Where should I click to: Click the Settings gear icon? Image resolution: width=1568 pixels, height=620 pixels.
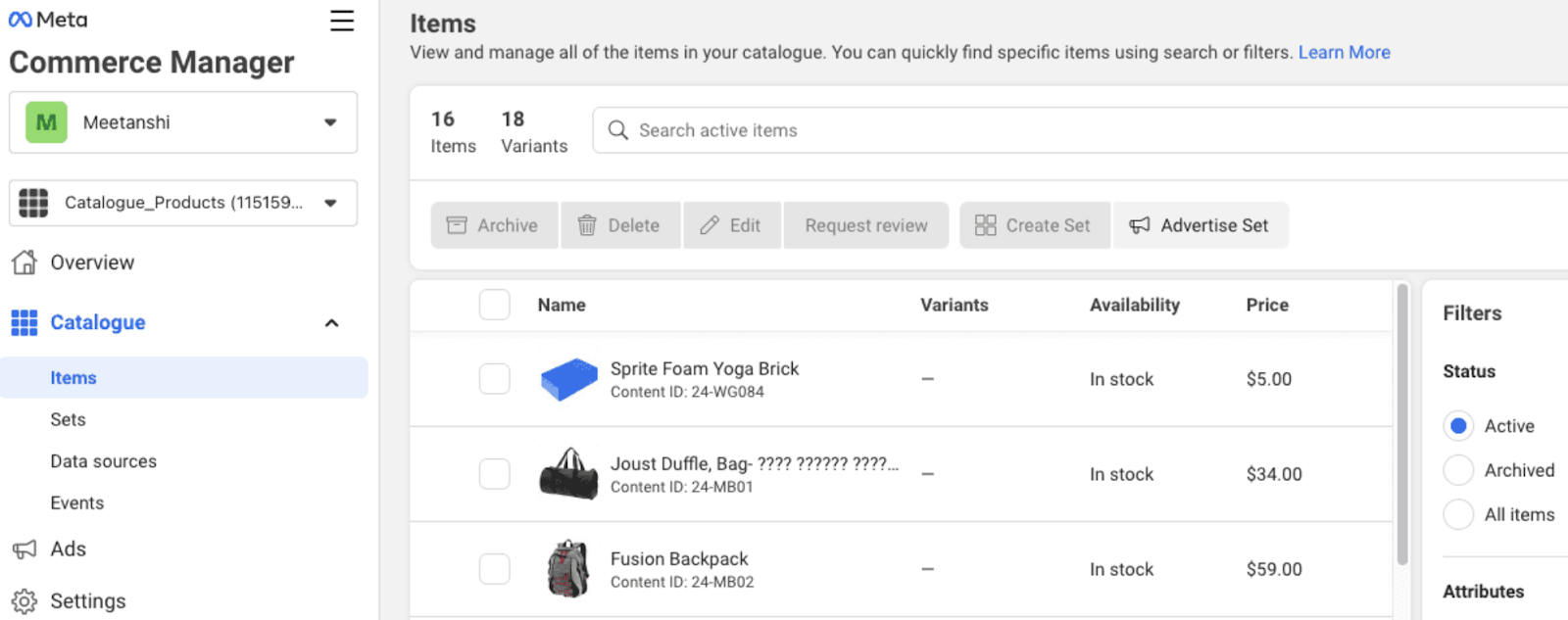[x=24, y=601]
